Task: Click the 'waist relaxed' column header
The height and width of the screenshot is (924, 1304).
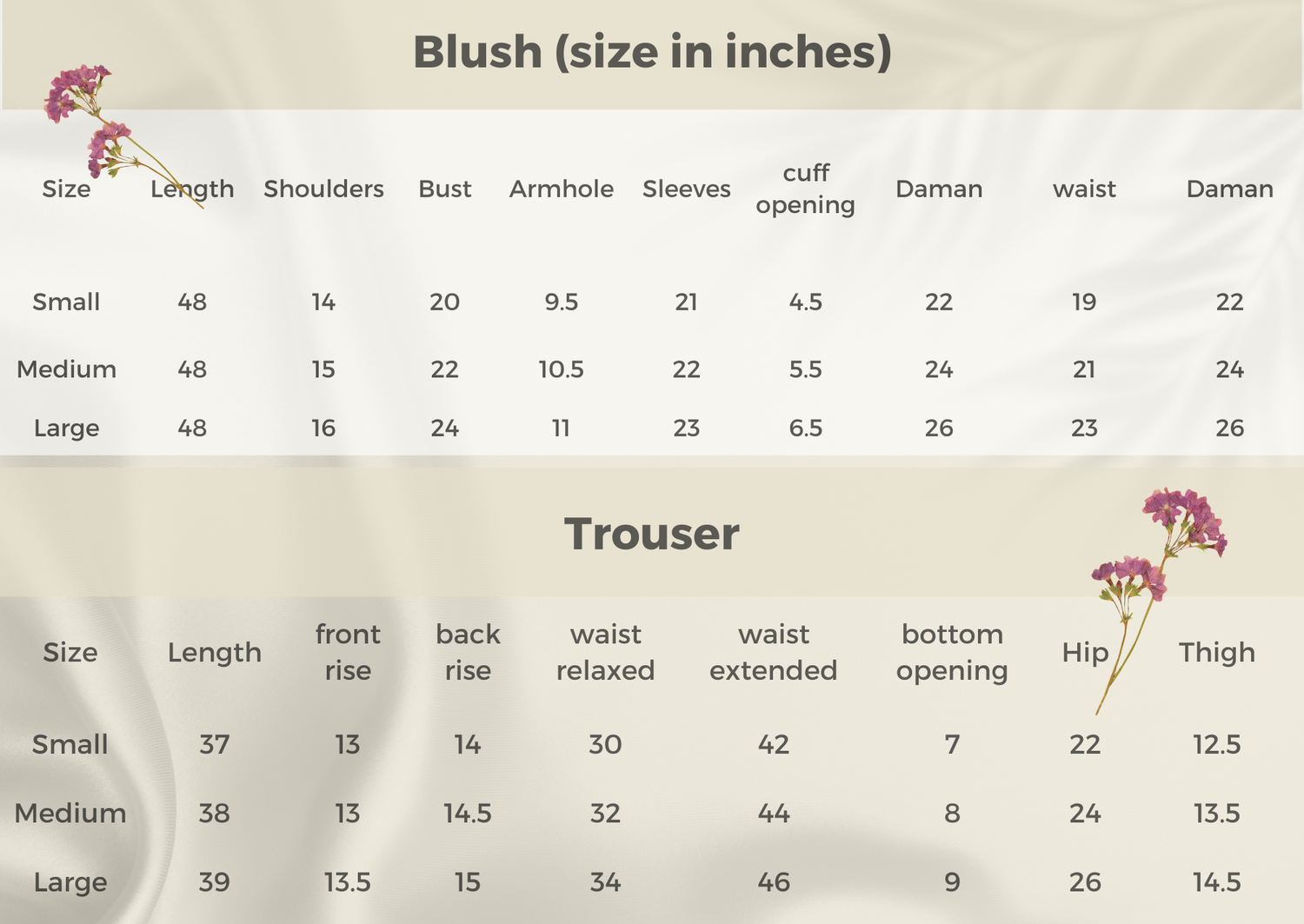Action: click(x=605, y=652)
